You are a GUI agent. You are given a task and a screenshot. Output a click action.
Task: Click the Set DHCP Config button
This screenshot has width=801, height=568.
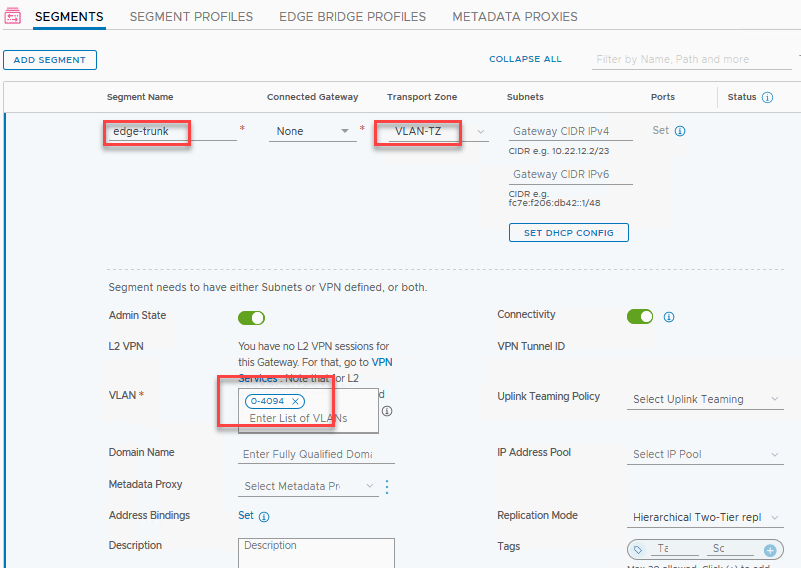pyautogui.click(x=568, y=233)
